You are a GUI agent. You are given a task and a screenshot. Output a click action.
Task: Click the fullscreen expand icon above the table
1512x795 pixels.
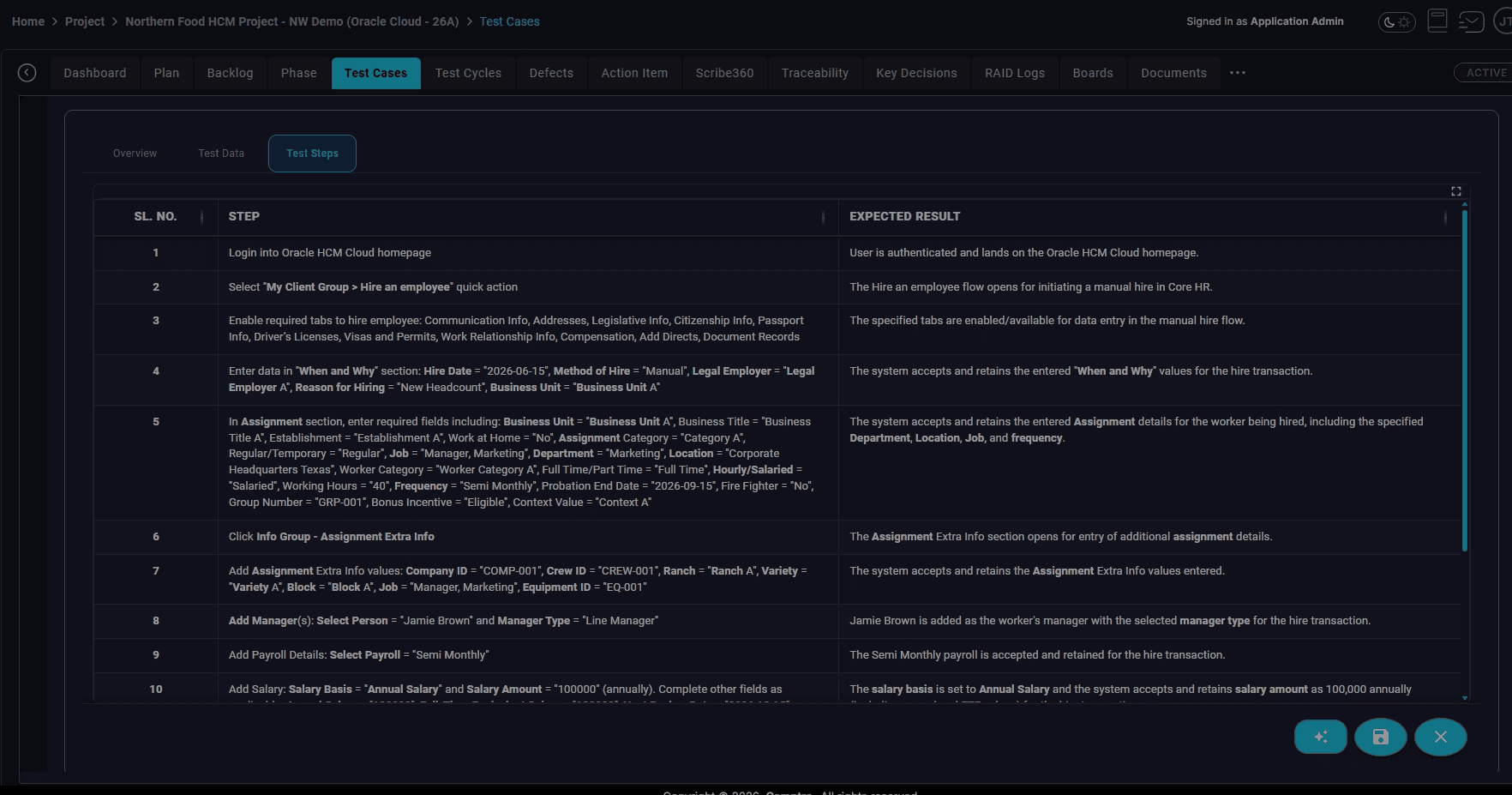[x=1455, y=191]
